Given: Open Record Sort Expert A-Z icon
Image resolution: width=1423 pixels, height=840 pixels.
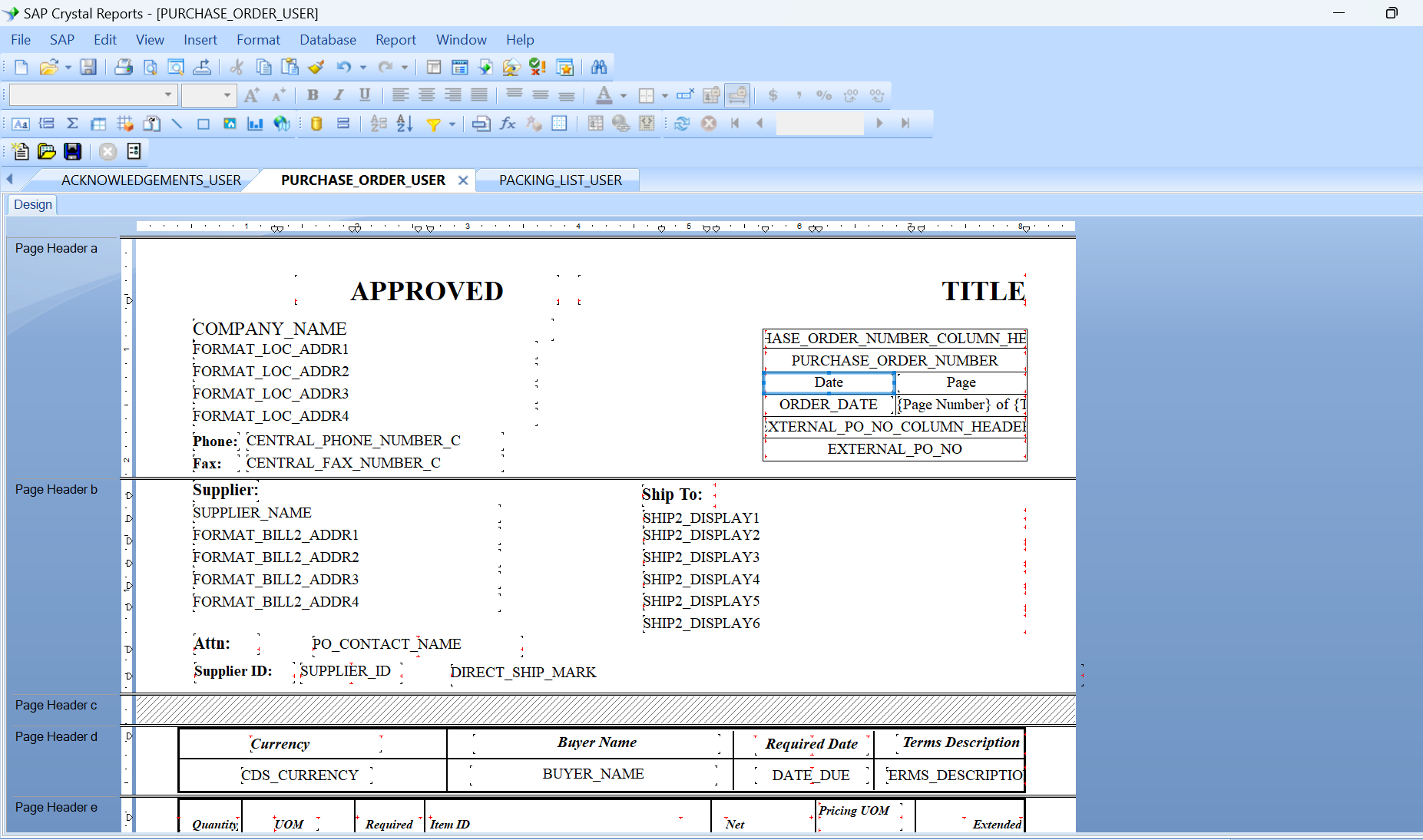Looking at the screenshot, I should pyautogui.click(x=405, y=124).
